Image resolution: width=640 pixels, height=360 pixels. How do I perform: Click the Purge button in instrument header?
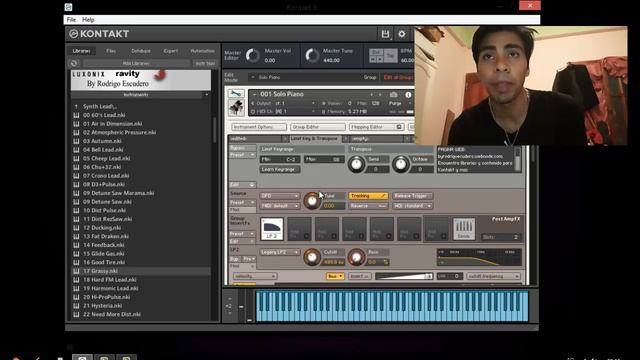[x=396, y=104]
